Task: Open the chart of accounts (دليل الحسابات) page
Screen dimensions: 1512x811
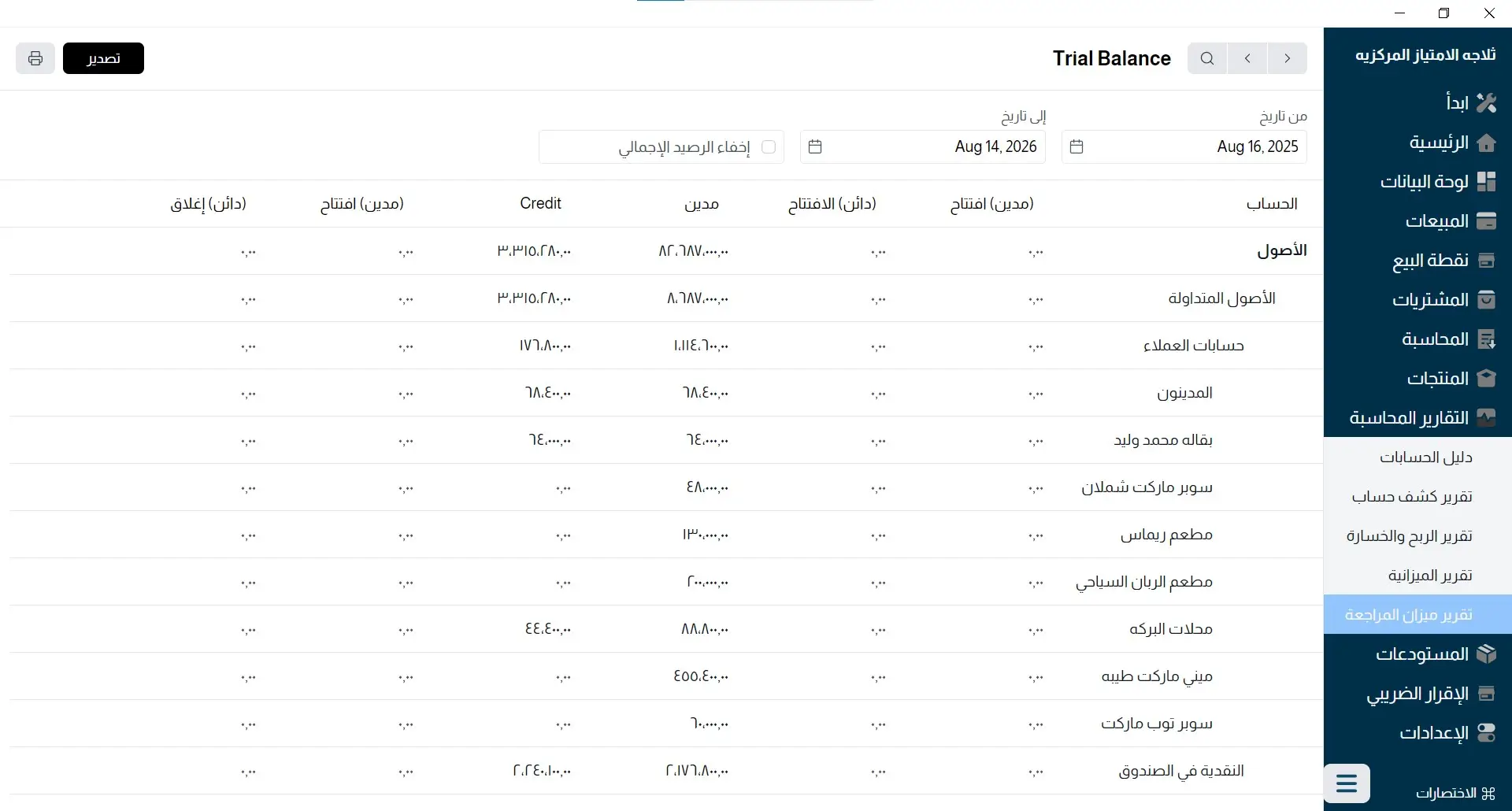Action: [x=1425, y=457]
